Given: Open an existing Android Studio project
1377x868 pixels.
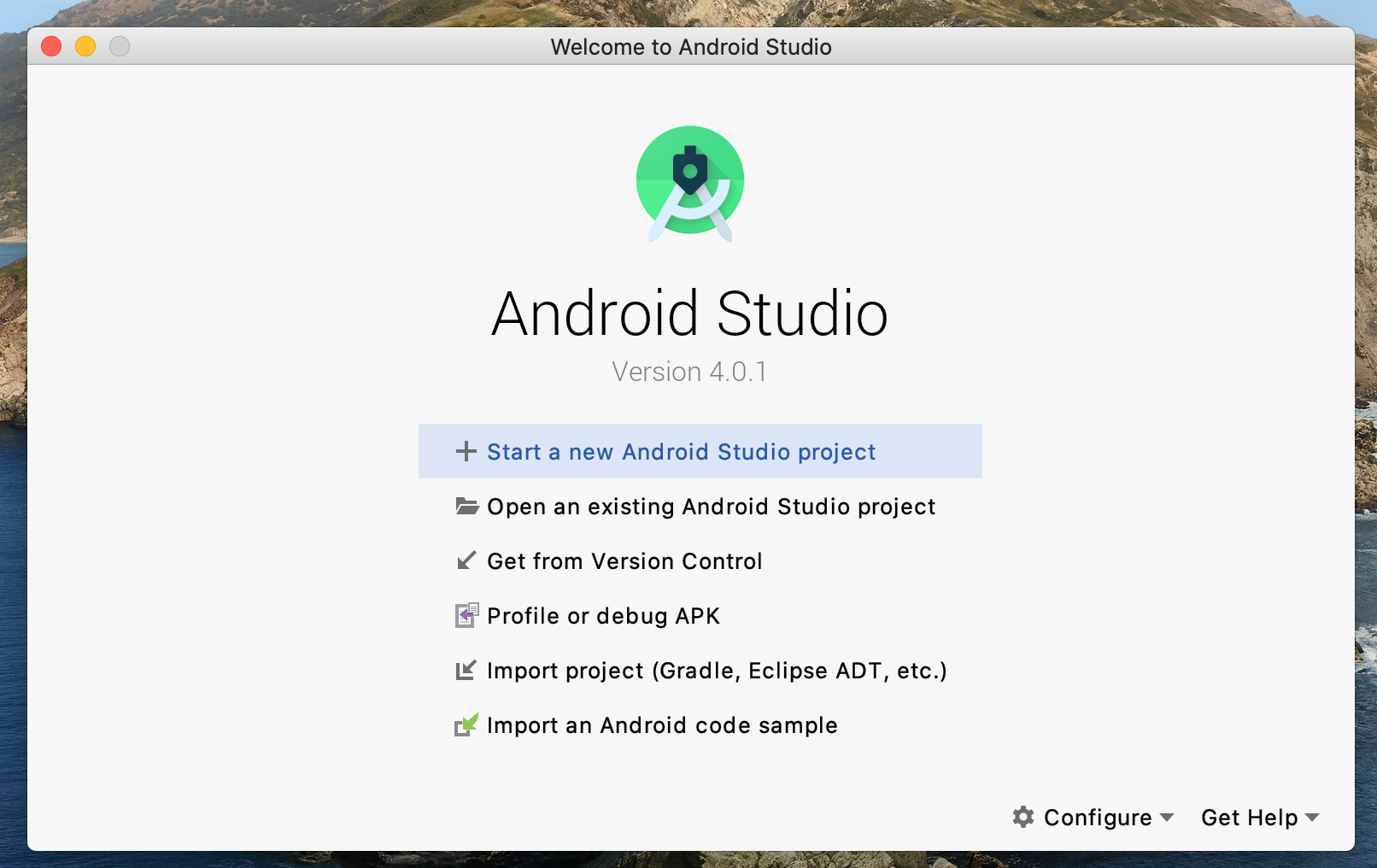Looking at the screenshot, I should tap(700, 506).
